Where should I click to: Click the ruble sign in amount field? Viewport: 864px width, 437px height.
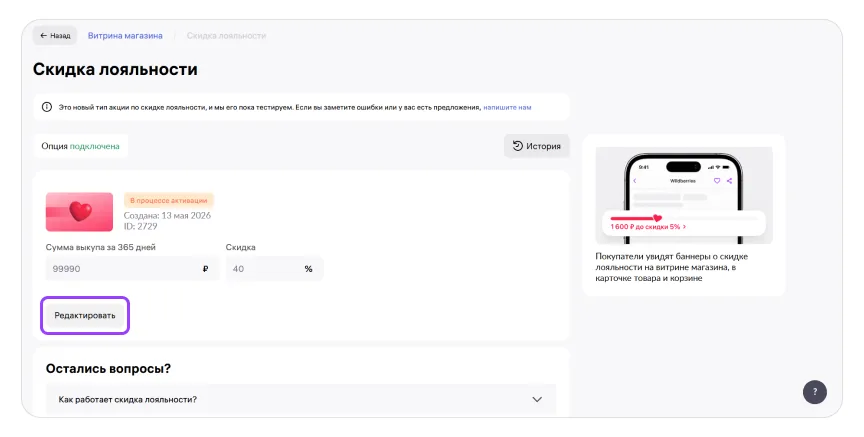coord(206,269)
